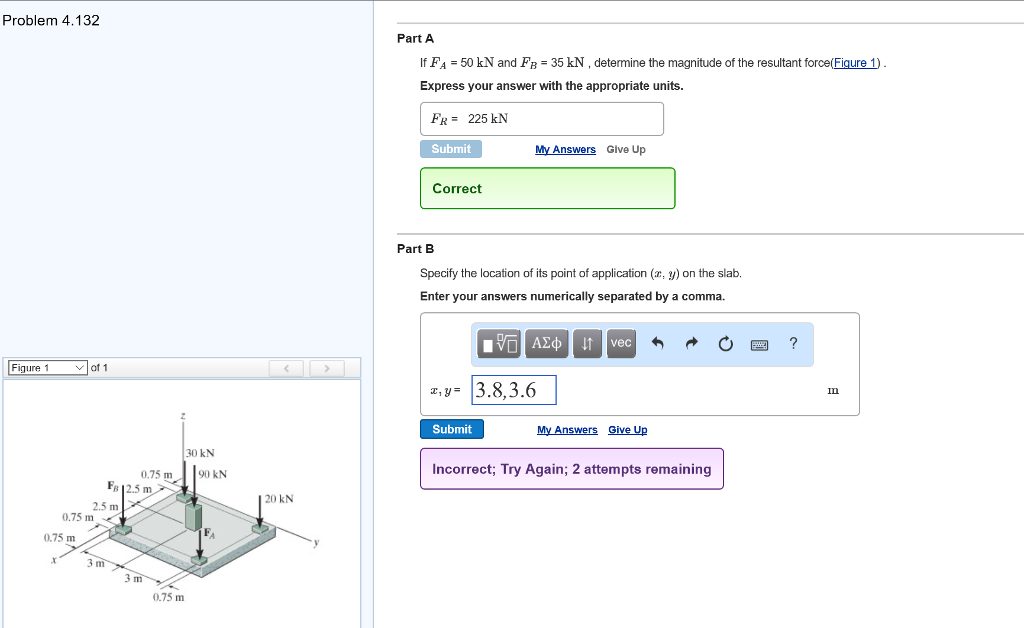
Task: Open the Greek symbols ΑΣφ palette
Action: click(546, 343)
